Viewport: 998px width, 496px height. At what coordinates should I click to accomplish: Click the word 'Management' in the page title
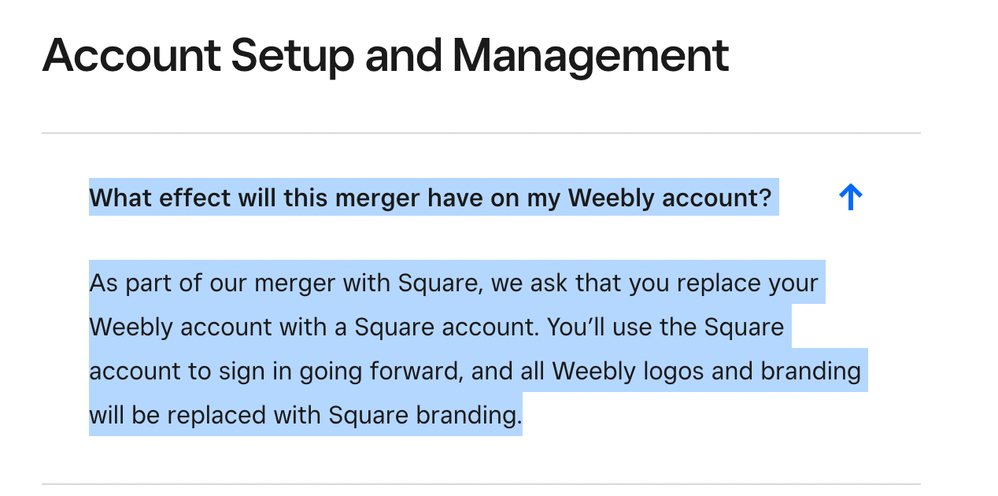pos(591,55)
